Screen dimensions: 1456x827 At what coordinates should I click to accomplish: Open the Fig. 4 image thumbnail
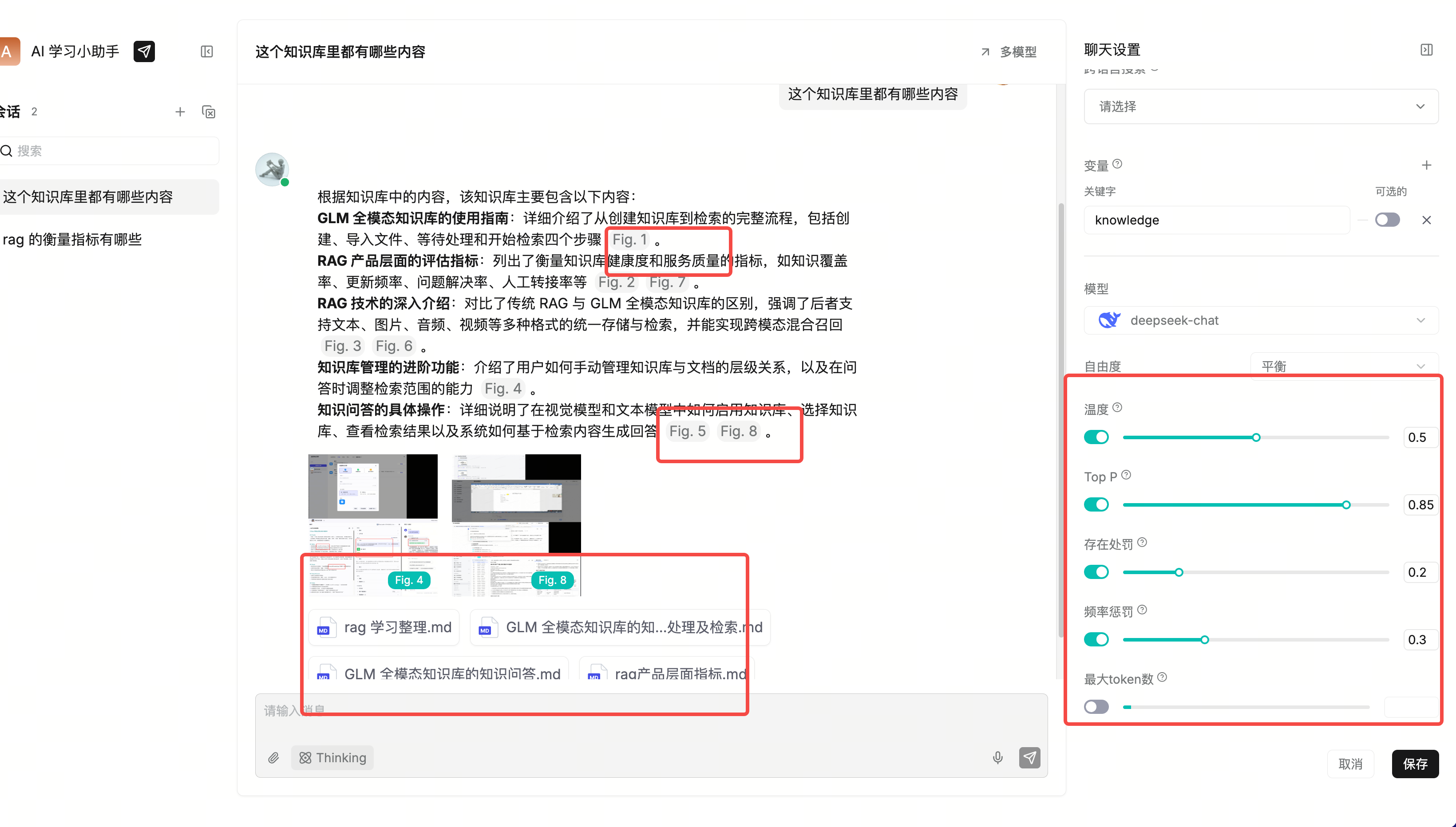coord(373,525)
